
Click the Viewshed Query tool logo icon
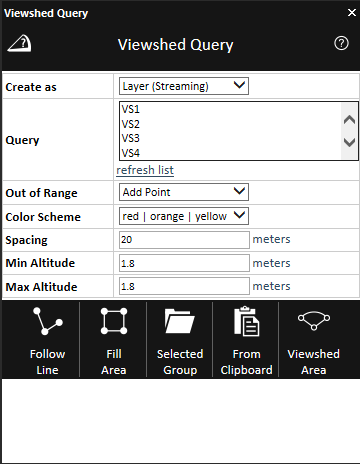pos(19,43)
